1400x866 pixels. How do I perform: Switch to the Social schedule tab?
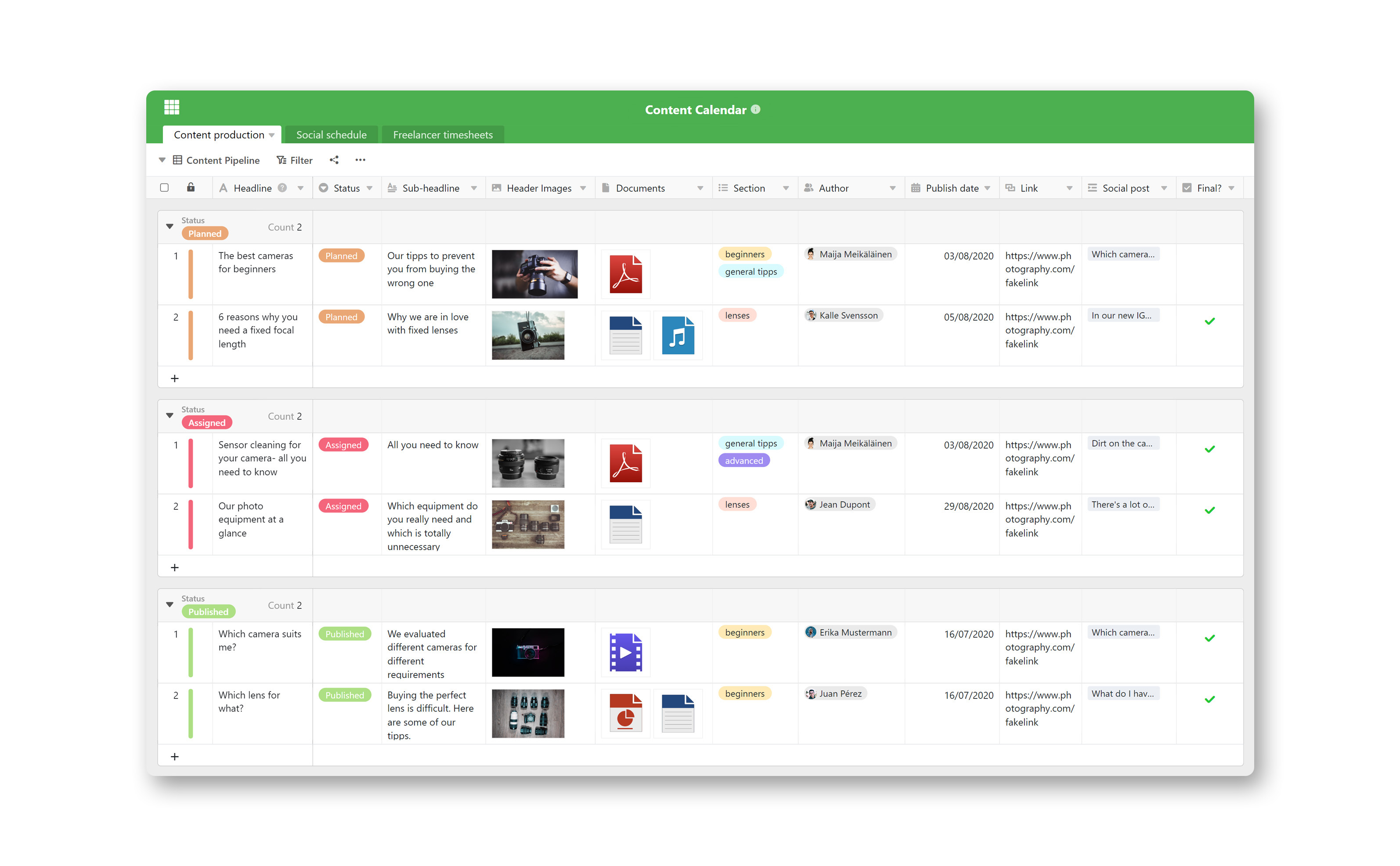click(x=331, y=134)
